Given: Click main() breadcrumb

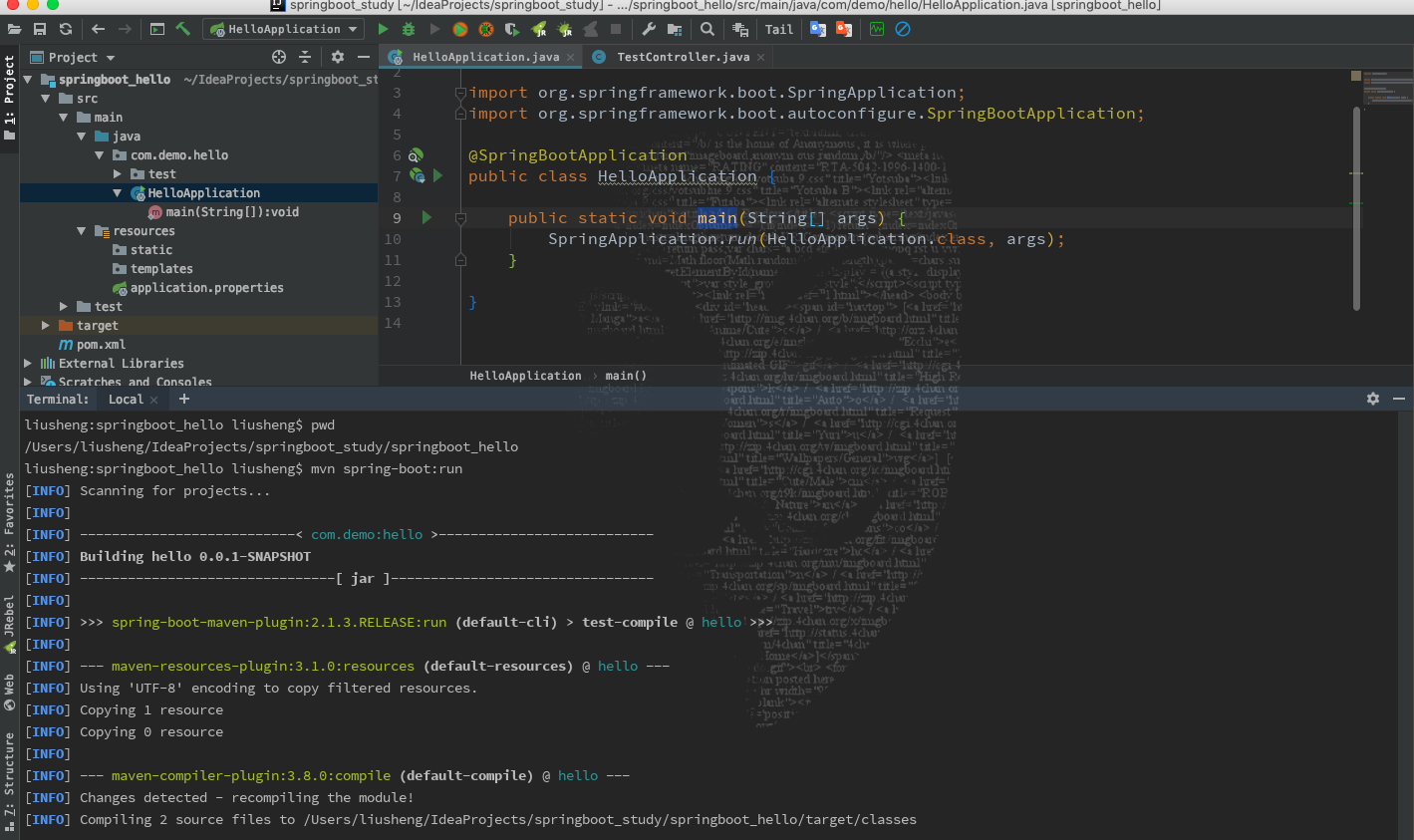Looking at the screenshot, I should point(626,376).
